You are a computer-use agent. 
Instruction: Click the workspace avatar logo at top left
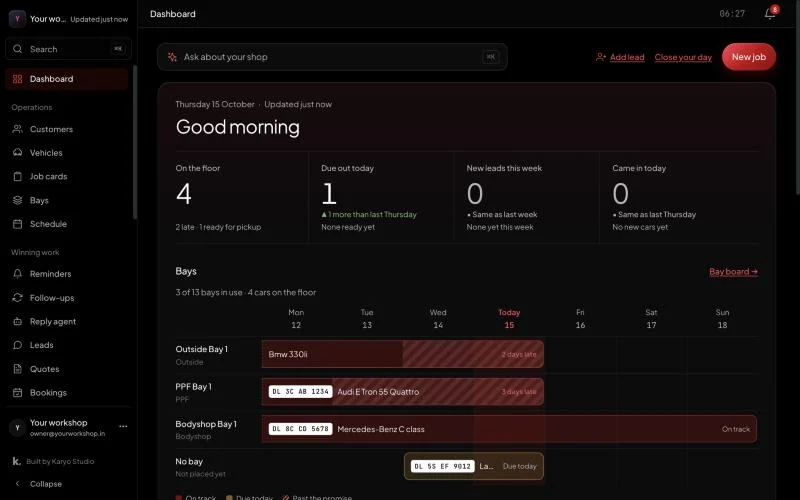pos(17,19)
